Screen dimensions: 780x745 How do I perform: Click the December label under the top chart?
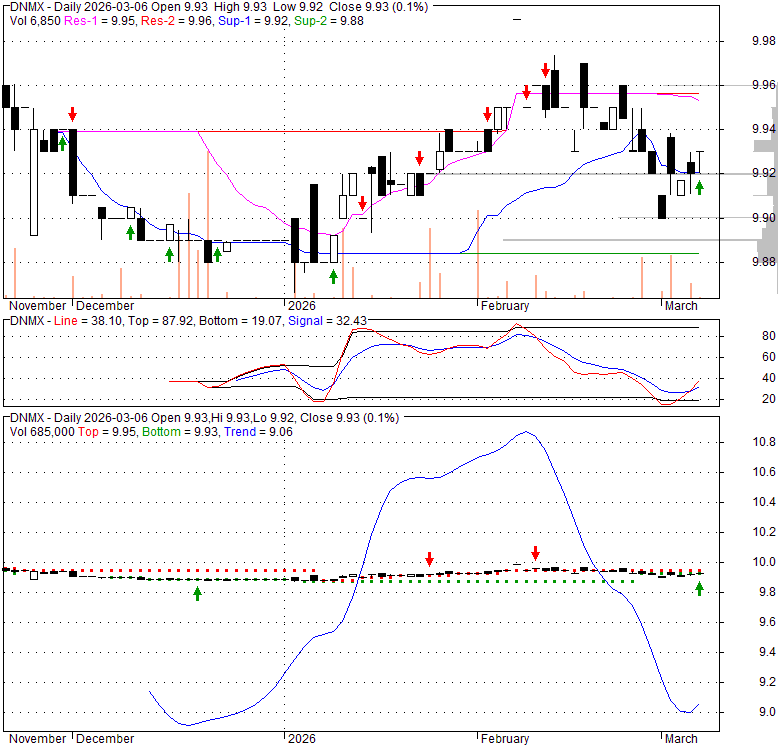point(105,305)
